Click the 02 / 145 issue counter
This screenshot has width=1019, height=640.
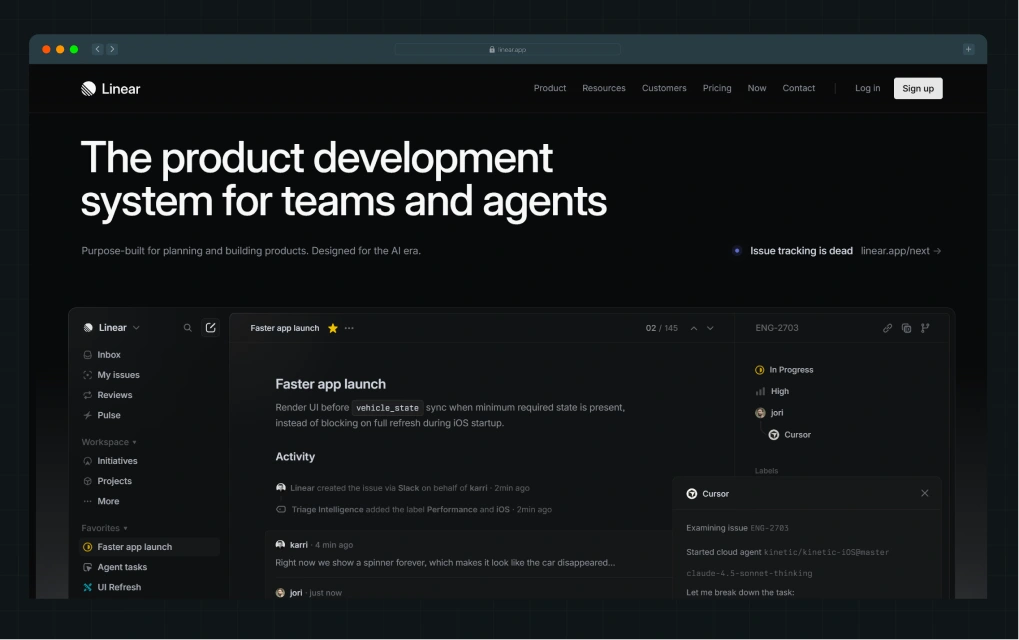(x=662, y=328)
